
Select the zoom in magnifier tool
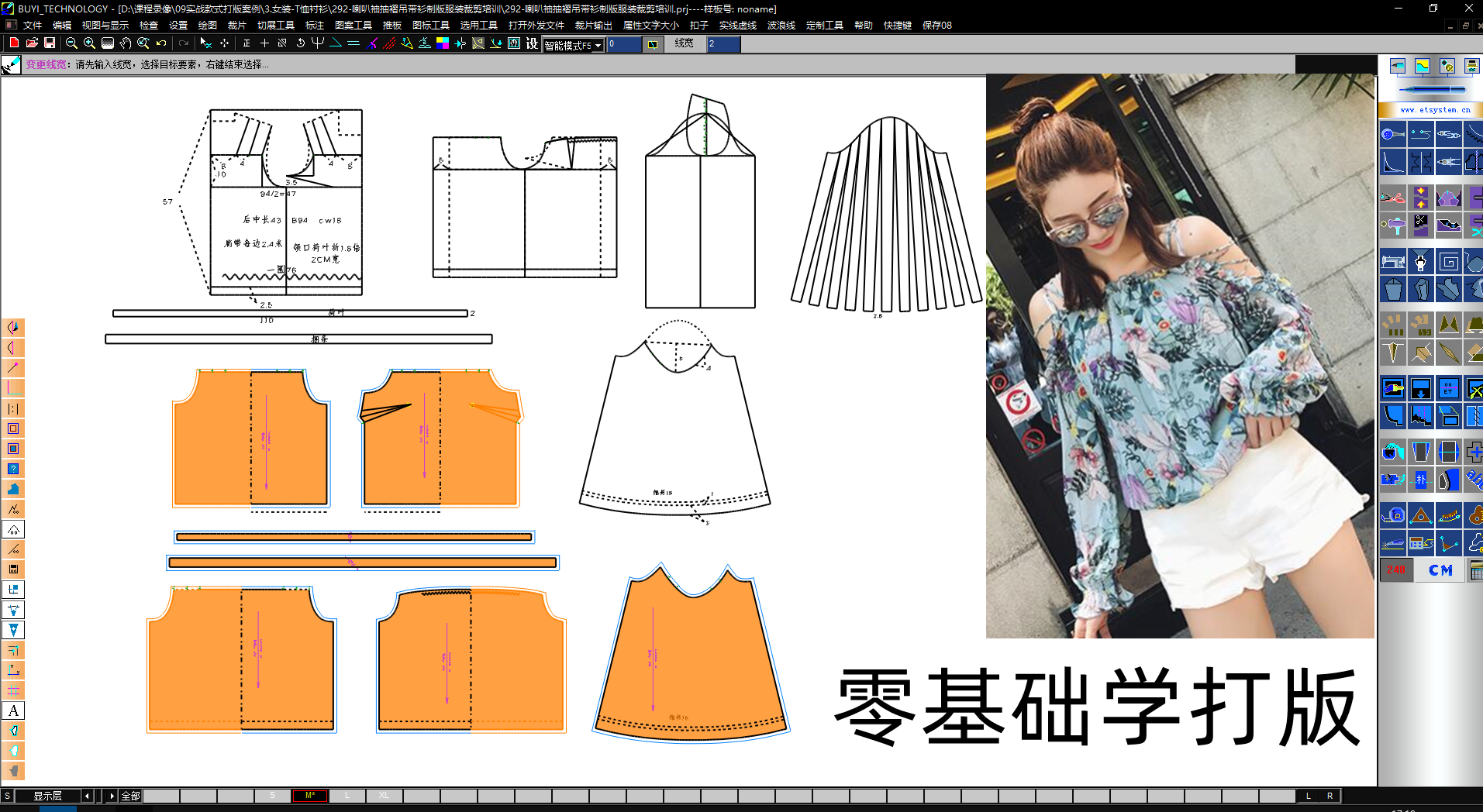tap(89, 43)
